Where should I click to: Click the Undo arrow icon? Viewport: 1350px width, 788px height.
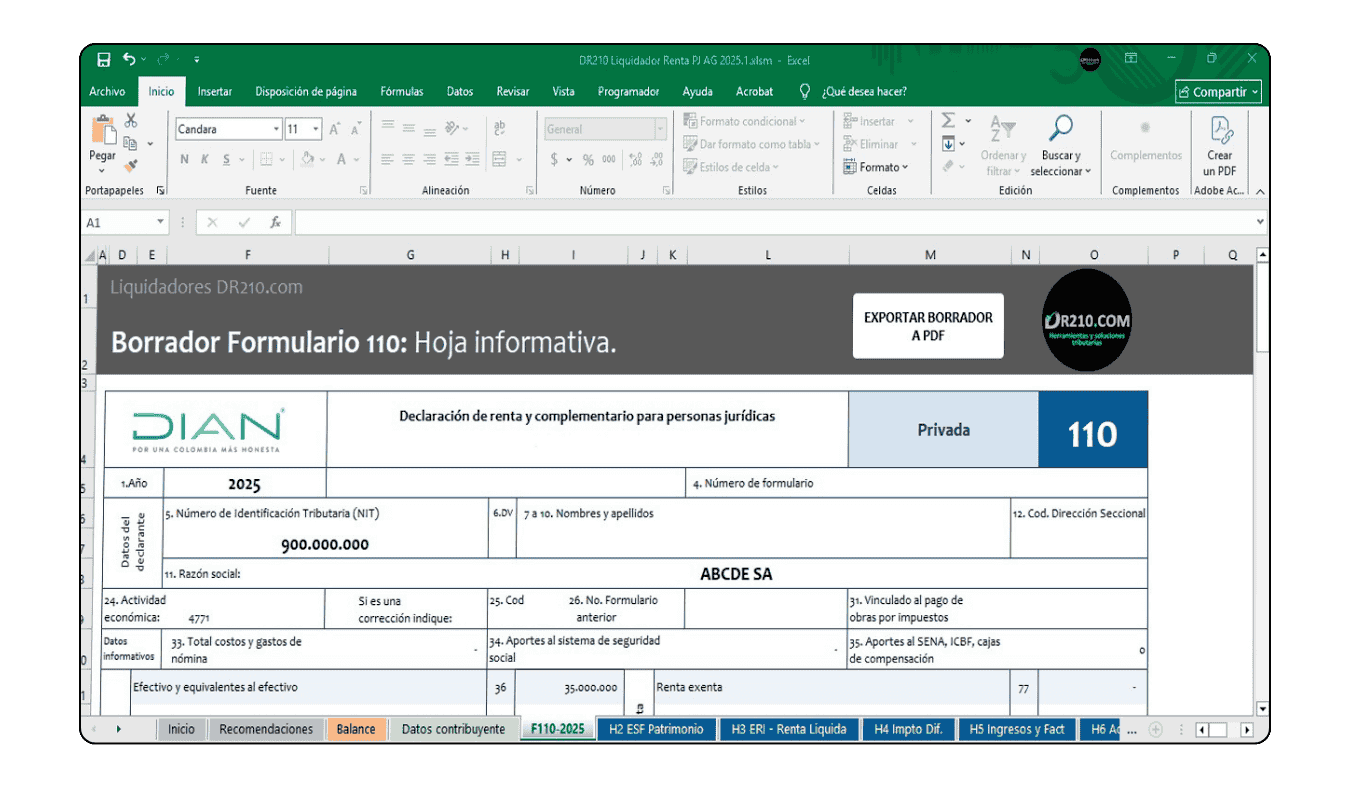pyautogui.click(x=129, y=60)
